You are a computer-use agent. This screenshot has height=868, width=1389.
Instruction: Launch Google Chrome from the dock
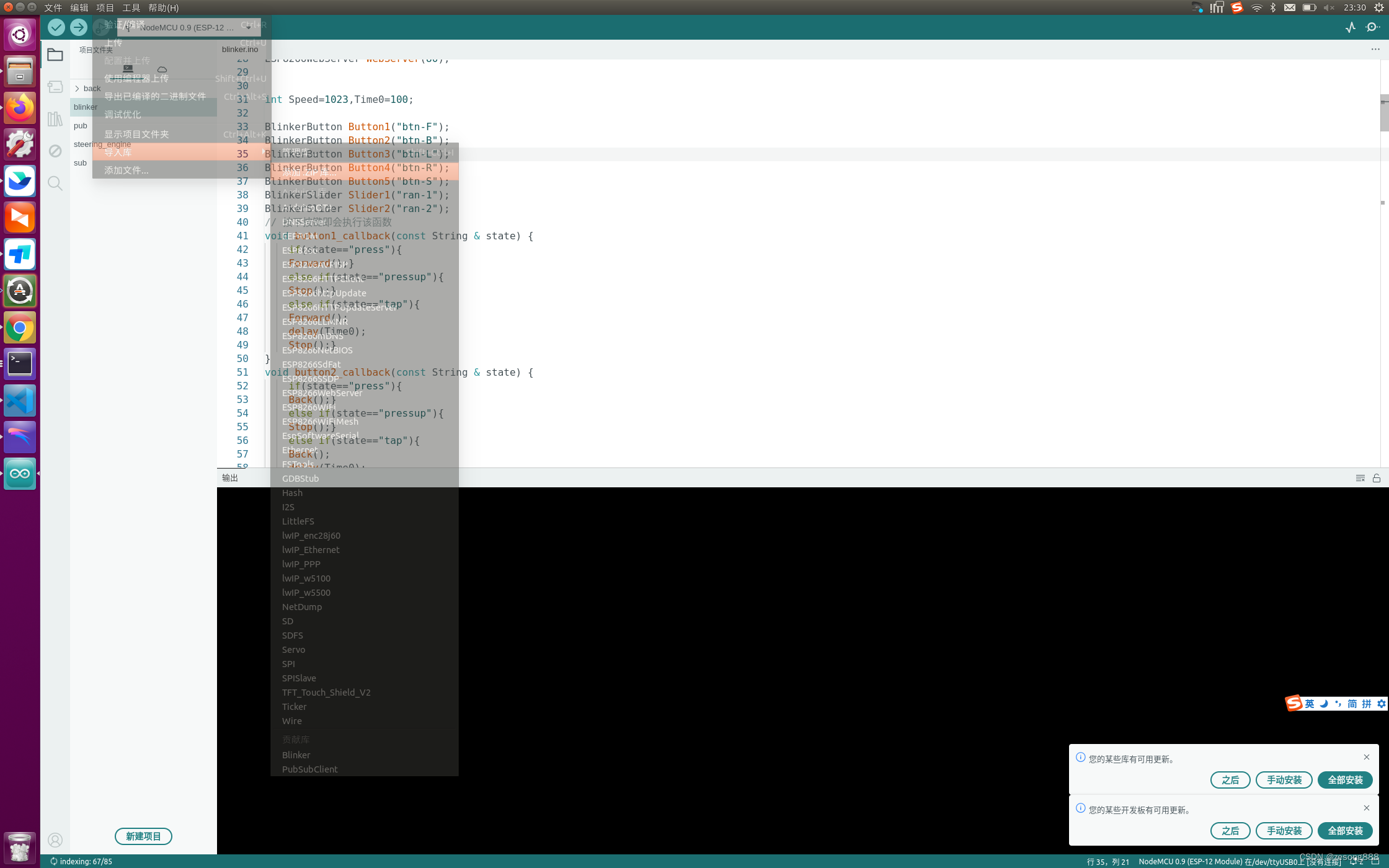point(20,328)
